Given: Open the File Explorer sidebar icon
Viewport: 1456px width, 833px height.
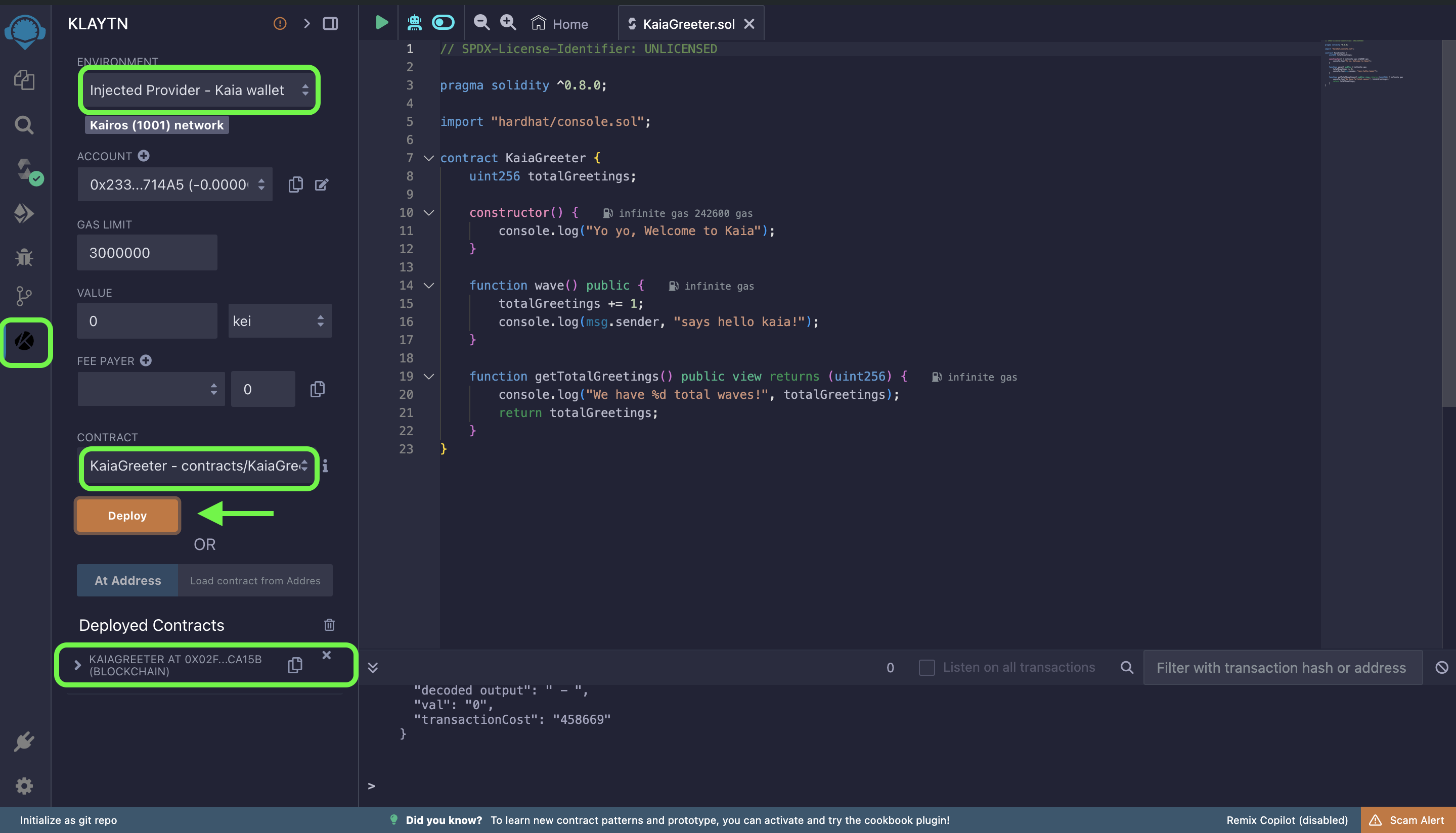Looking at the screenshot, I should tap(24, 79).
